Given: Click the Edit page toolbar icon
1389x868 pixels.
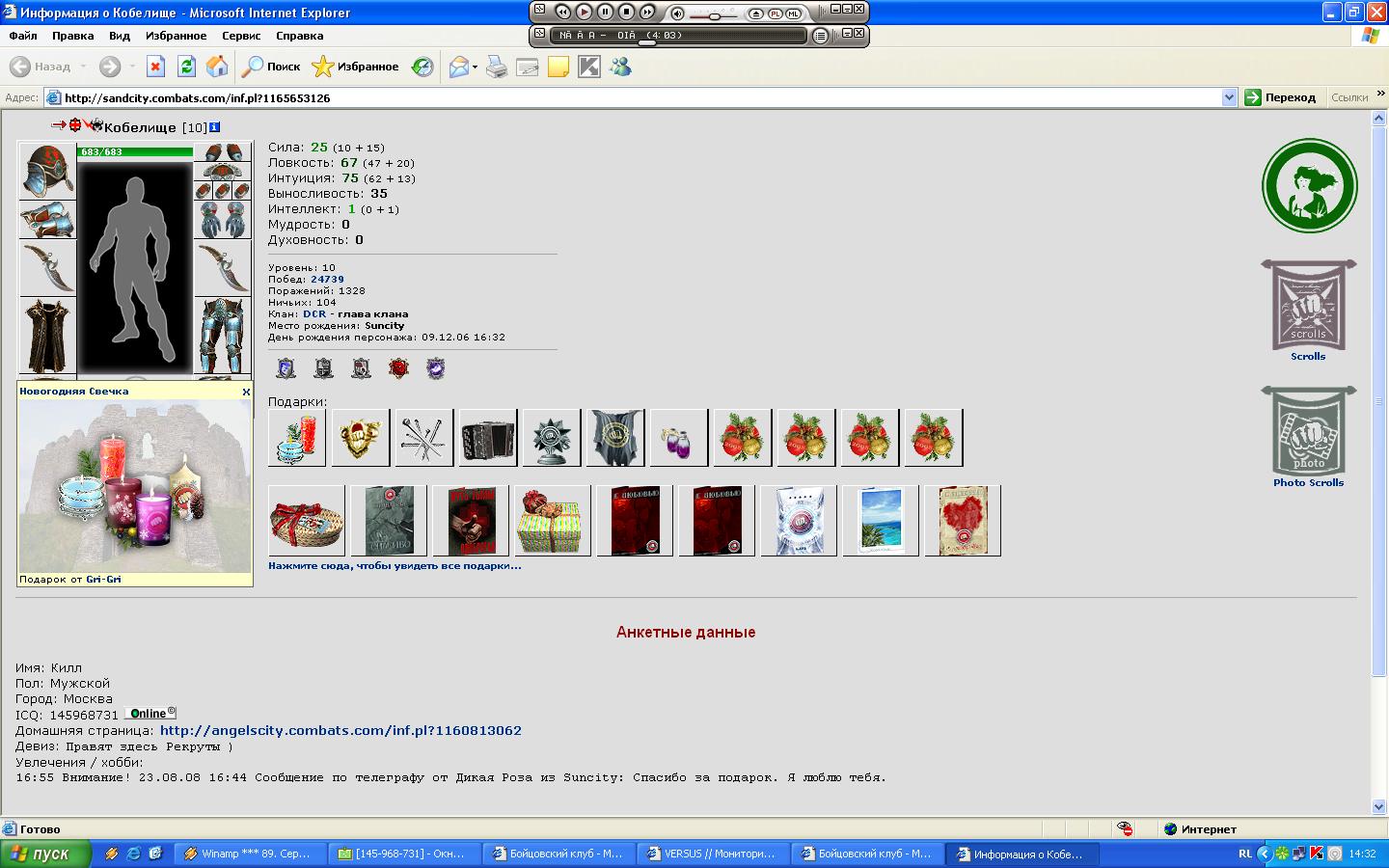Looking at the screenshot, I should point(528,67).
